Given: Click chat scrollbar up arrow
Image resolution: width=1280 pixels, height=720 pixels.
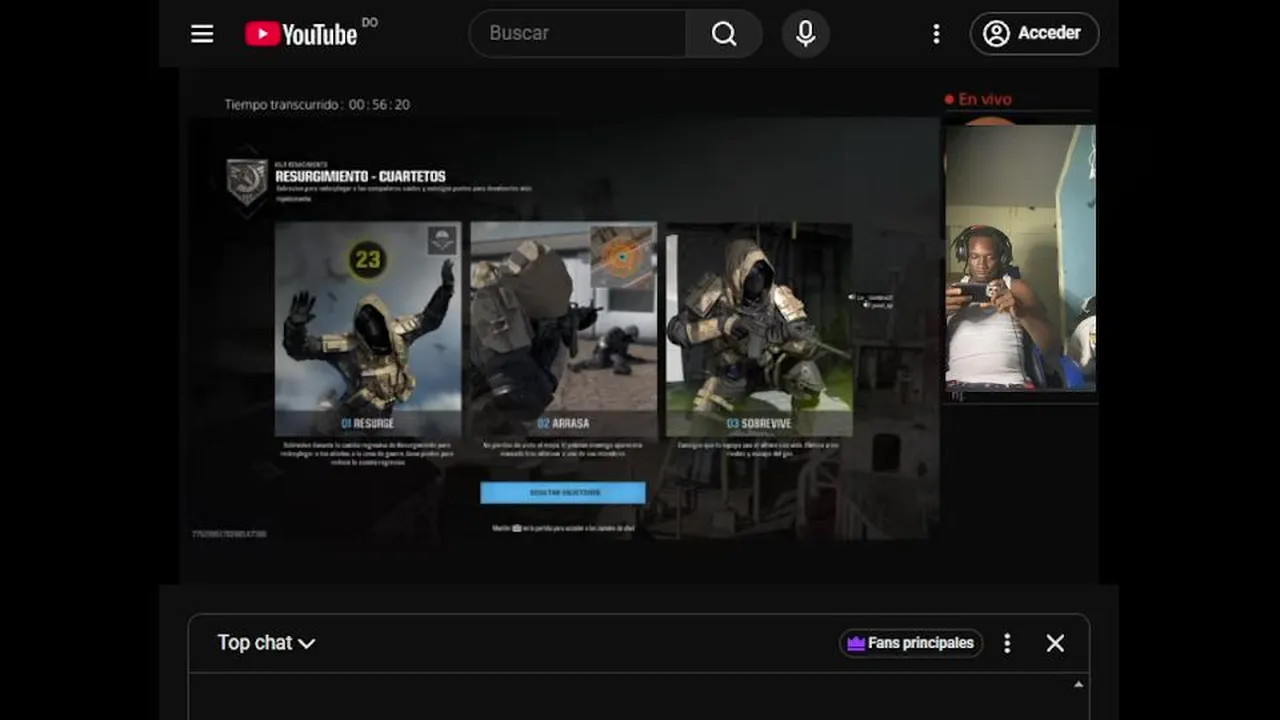Looking at the screenshot, I should pos(1078,685).
